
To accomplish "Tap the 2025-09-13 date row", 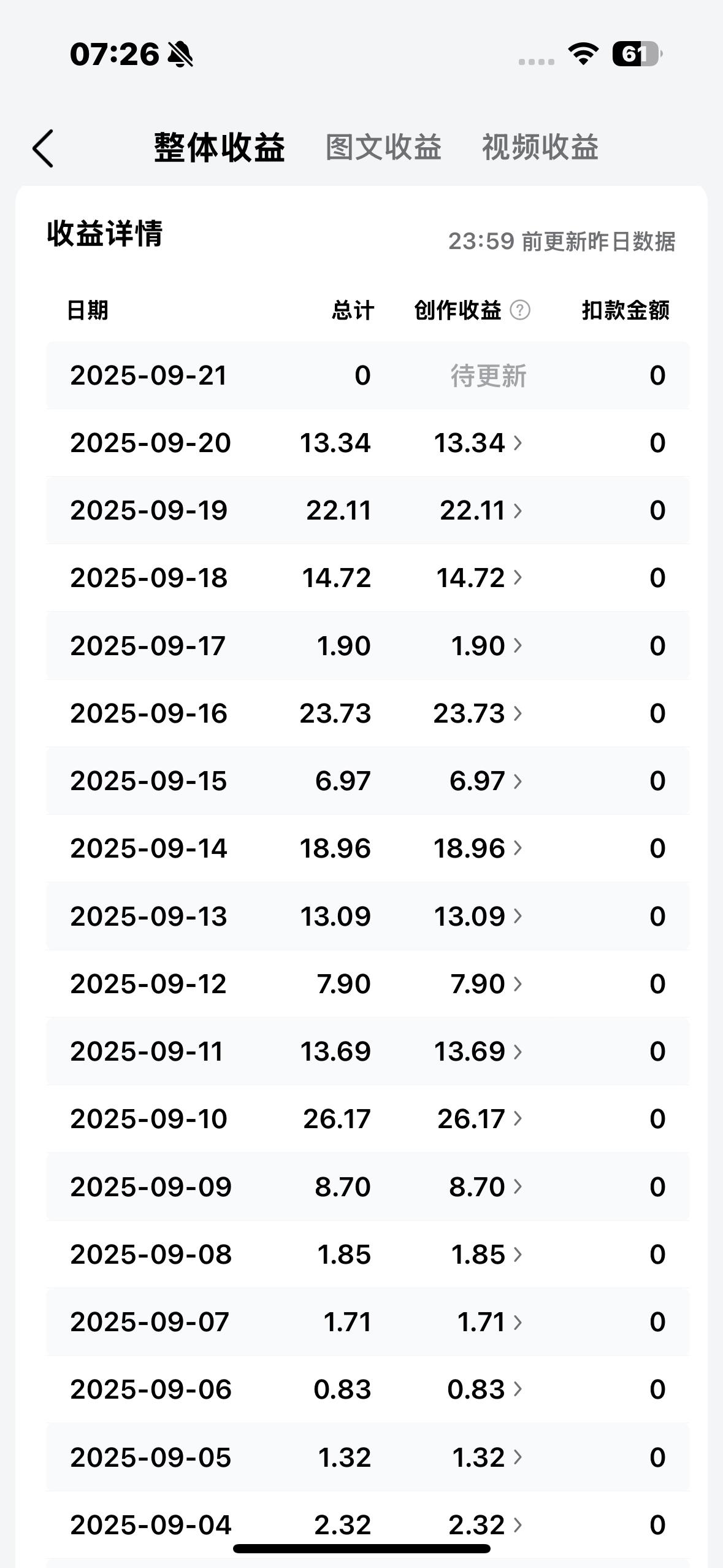I will click(368, 917).
